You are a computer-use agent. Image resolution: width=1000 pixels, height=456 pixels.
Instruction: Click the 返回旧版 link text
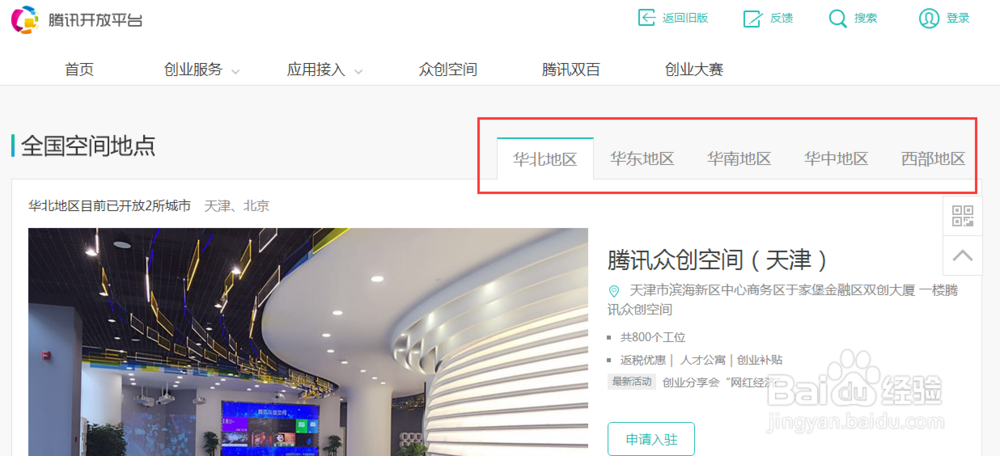point(685,18)
